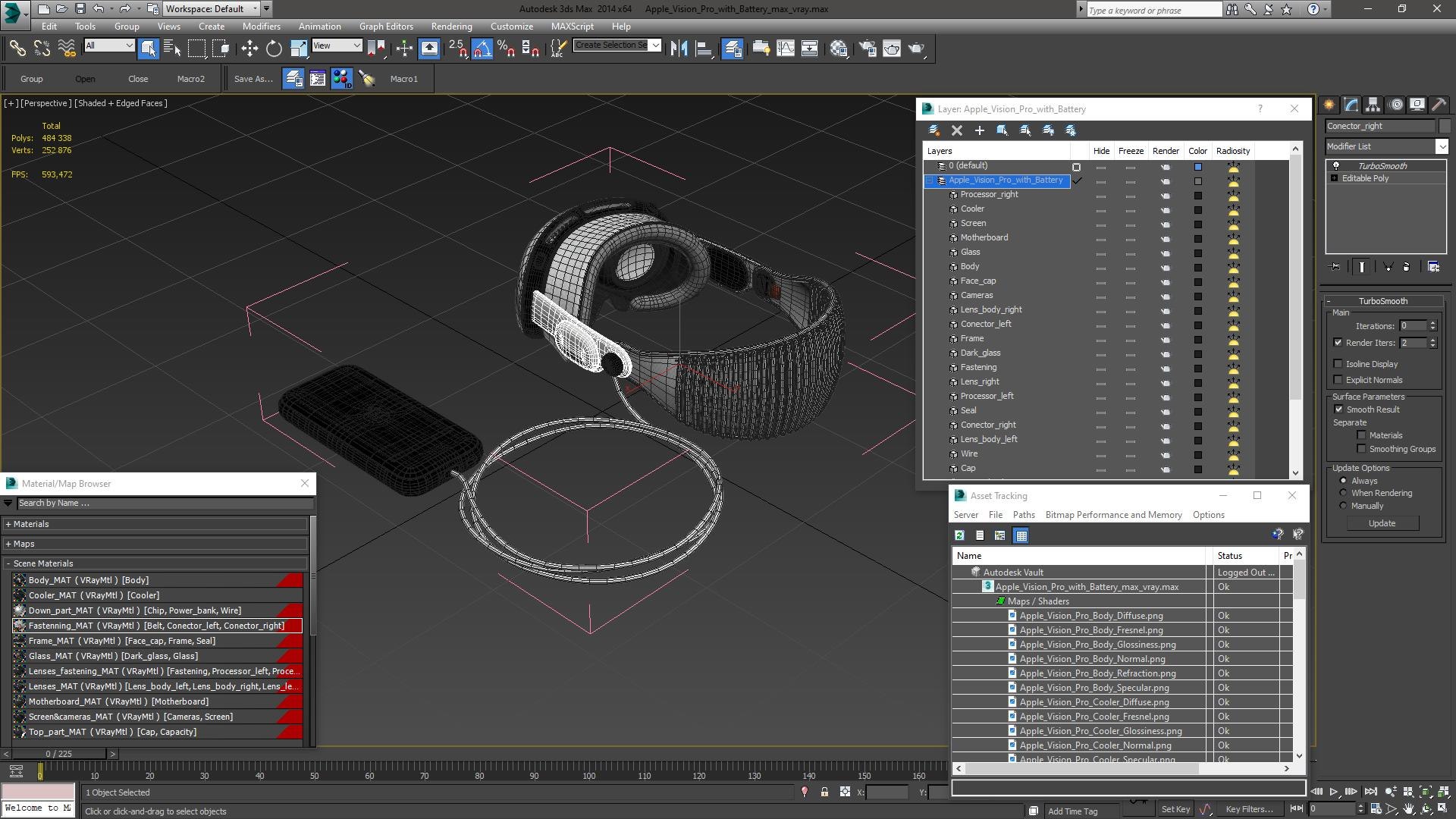The height and width of the screenshot is (819, 1456).
Task: Toggle the Angle Snap tool
Action: (x=482, y=49)
